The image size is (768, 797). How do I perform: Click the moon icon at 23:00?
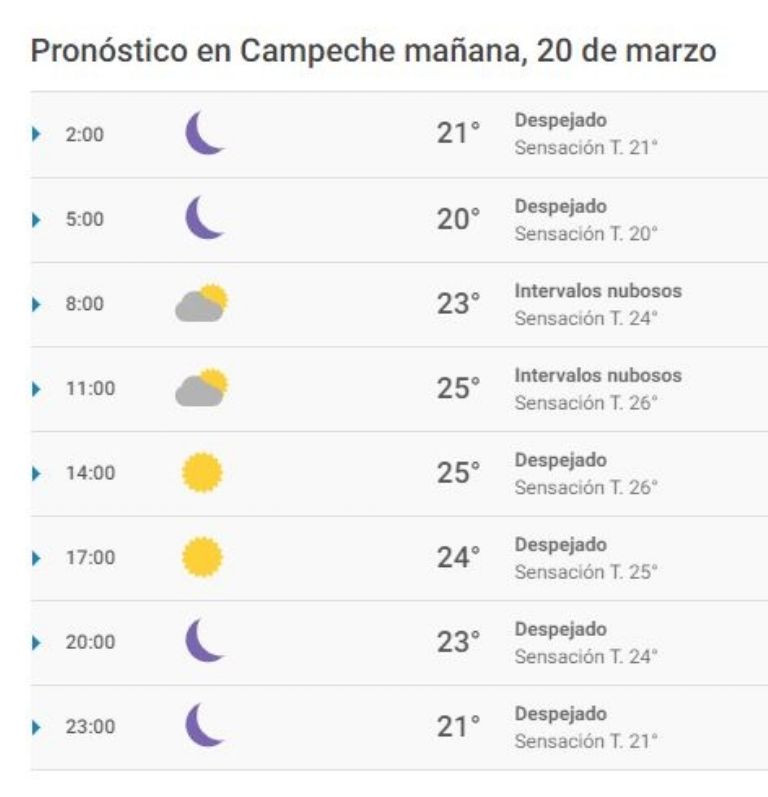click(204, 725)
